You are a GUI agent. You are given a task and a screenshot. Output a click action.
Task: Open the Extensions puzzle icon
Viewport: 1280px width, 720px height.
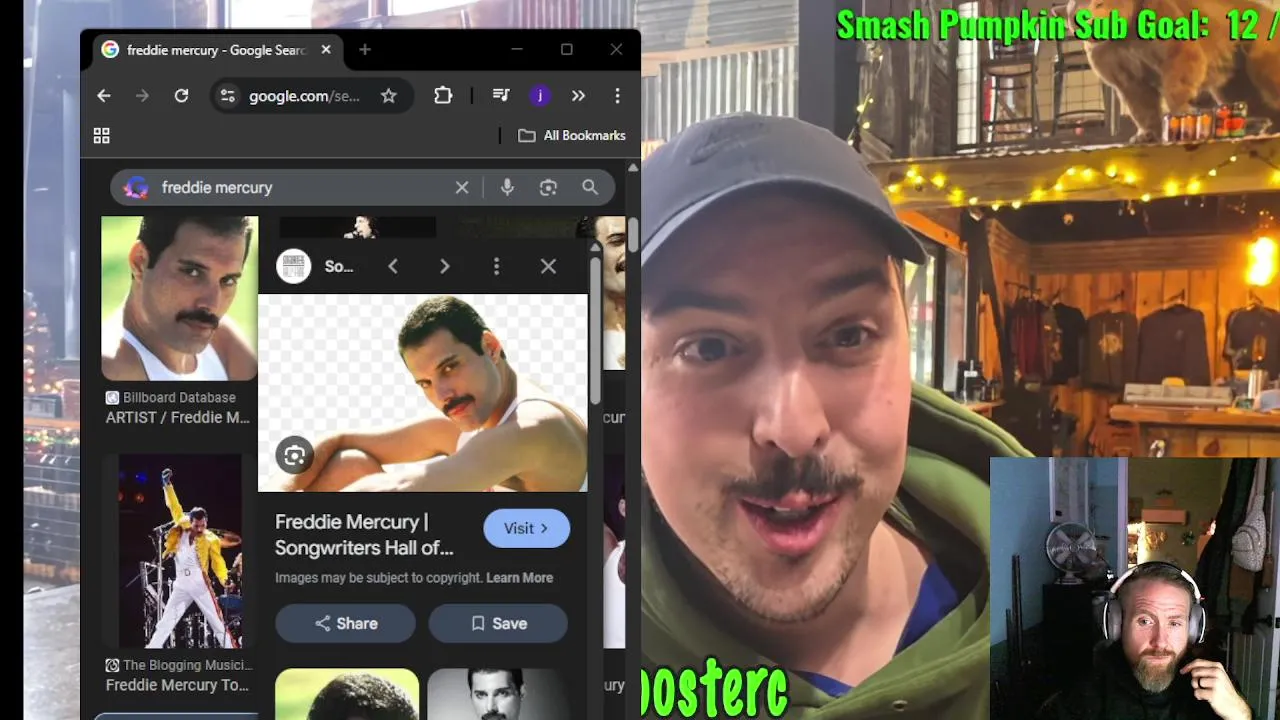443,96
